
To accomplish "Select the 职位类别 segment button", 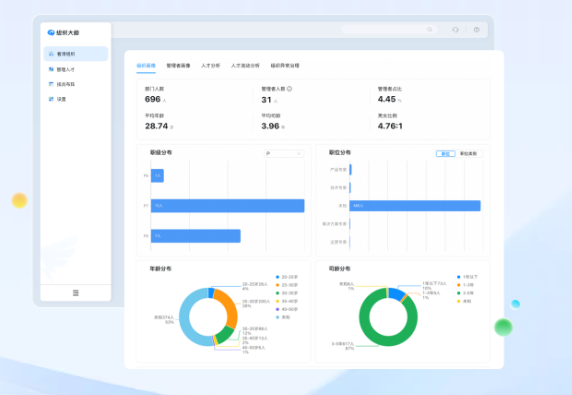I will [x=468, y=154].
